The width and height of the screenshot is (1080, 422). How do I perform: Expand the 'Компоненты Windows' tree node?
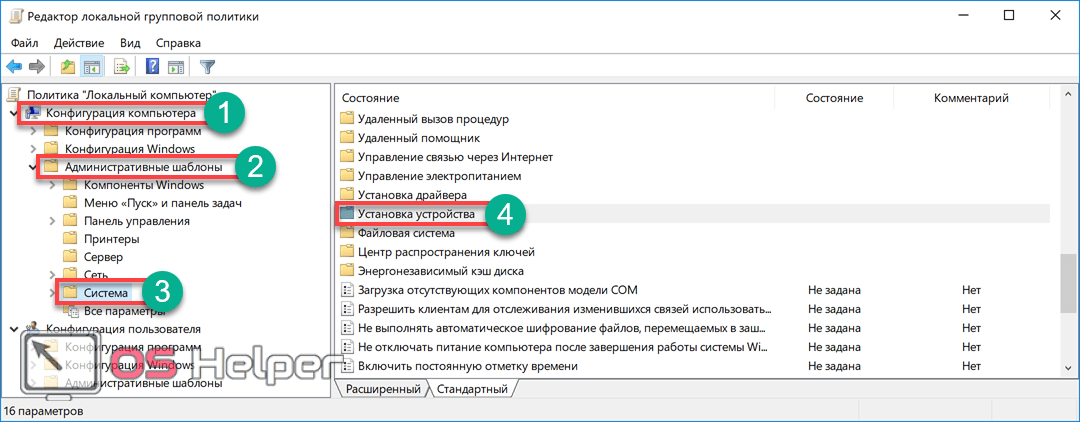click(x=52, y=185)
